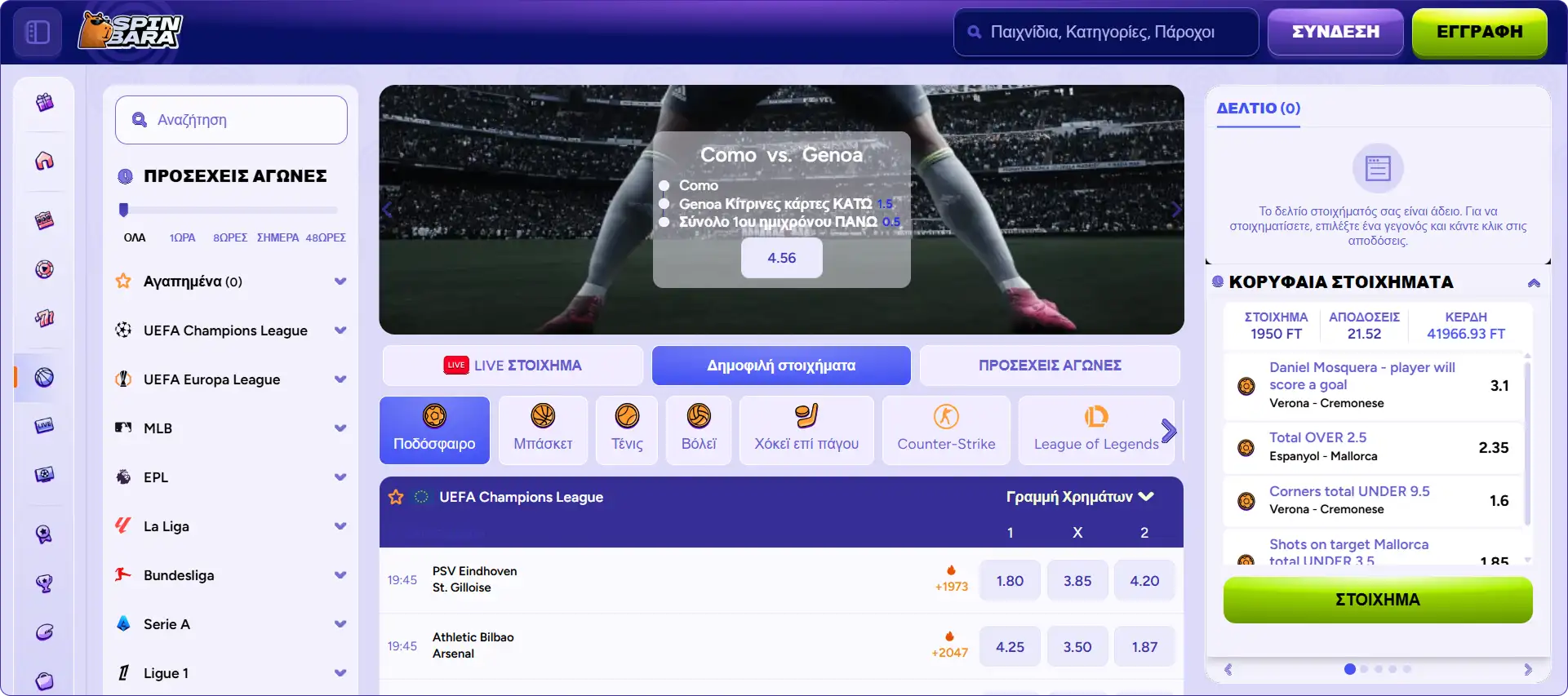Select odds 1.80 for PSV Eindhoven

point(1010,581)
